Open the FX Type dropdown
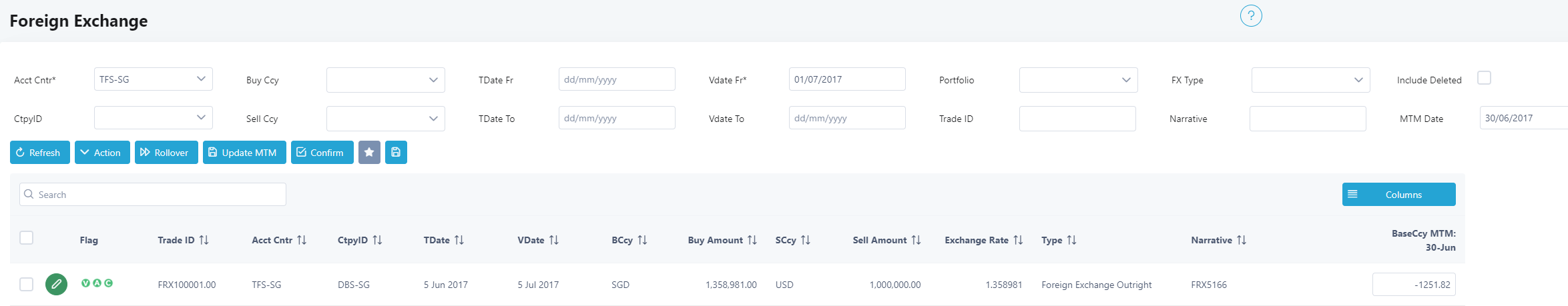 (x=1310, y=80)
